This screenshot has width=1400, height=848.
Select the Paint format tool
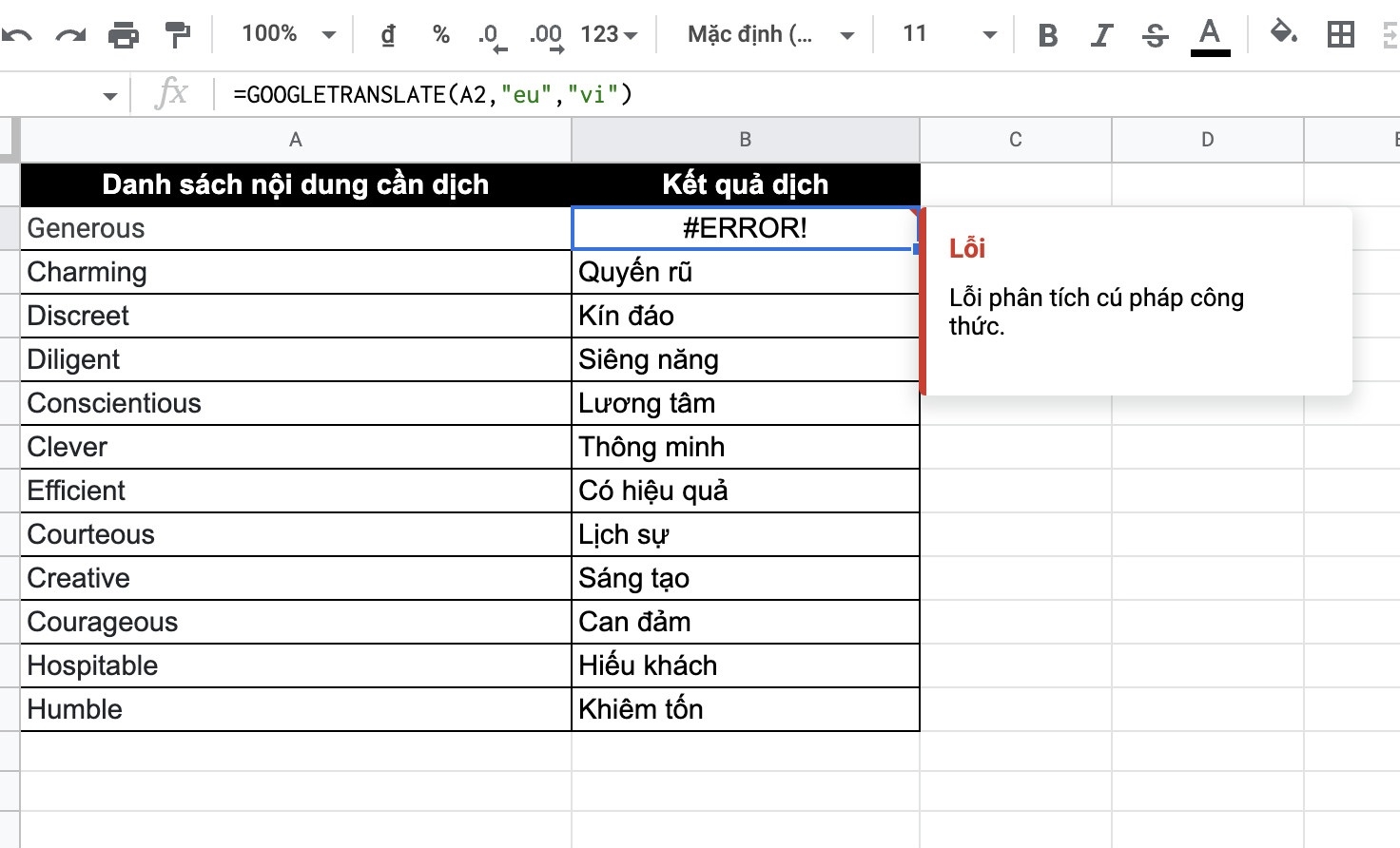pos(176,33)
